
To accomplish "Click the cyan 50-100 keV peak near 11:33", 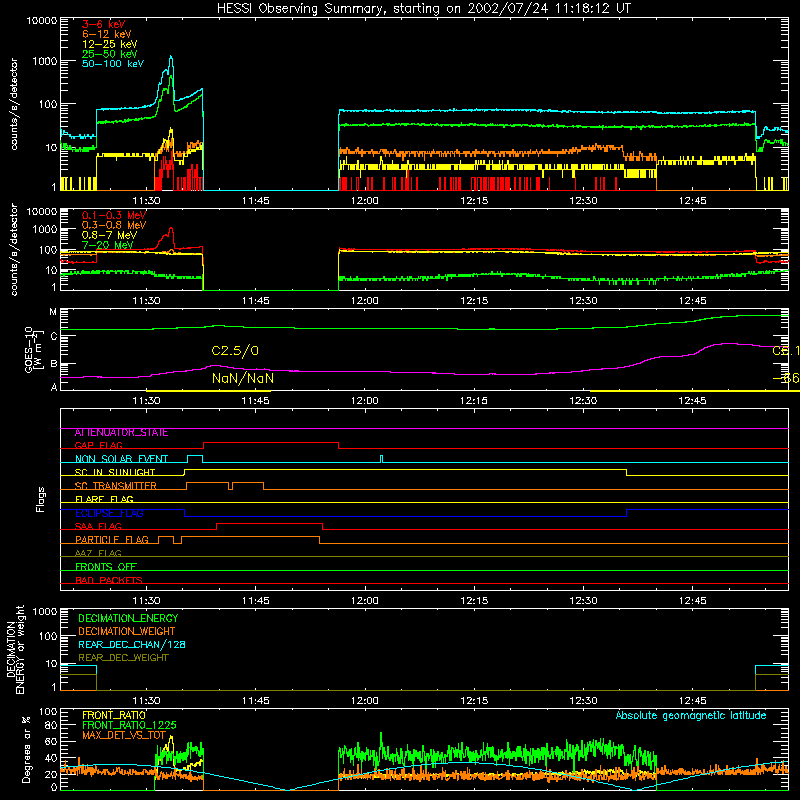I will click(171, 57).
